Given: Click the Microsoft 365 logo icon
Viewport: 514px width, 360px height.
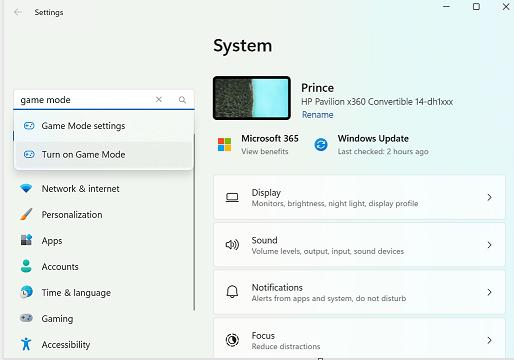Looking at the screenshot, I should (224, 145).
